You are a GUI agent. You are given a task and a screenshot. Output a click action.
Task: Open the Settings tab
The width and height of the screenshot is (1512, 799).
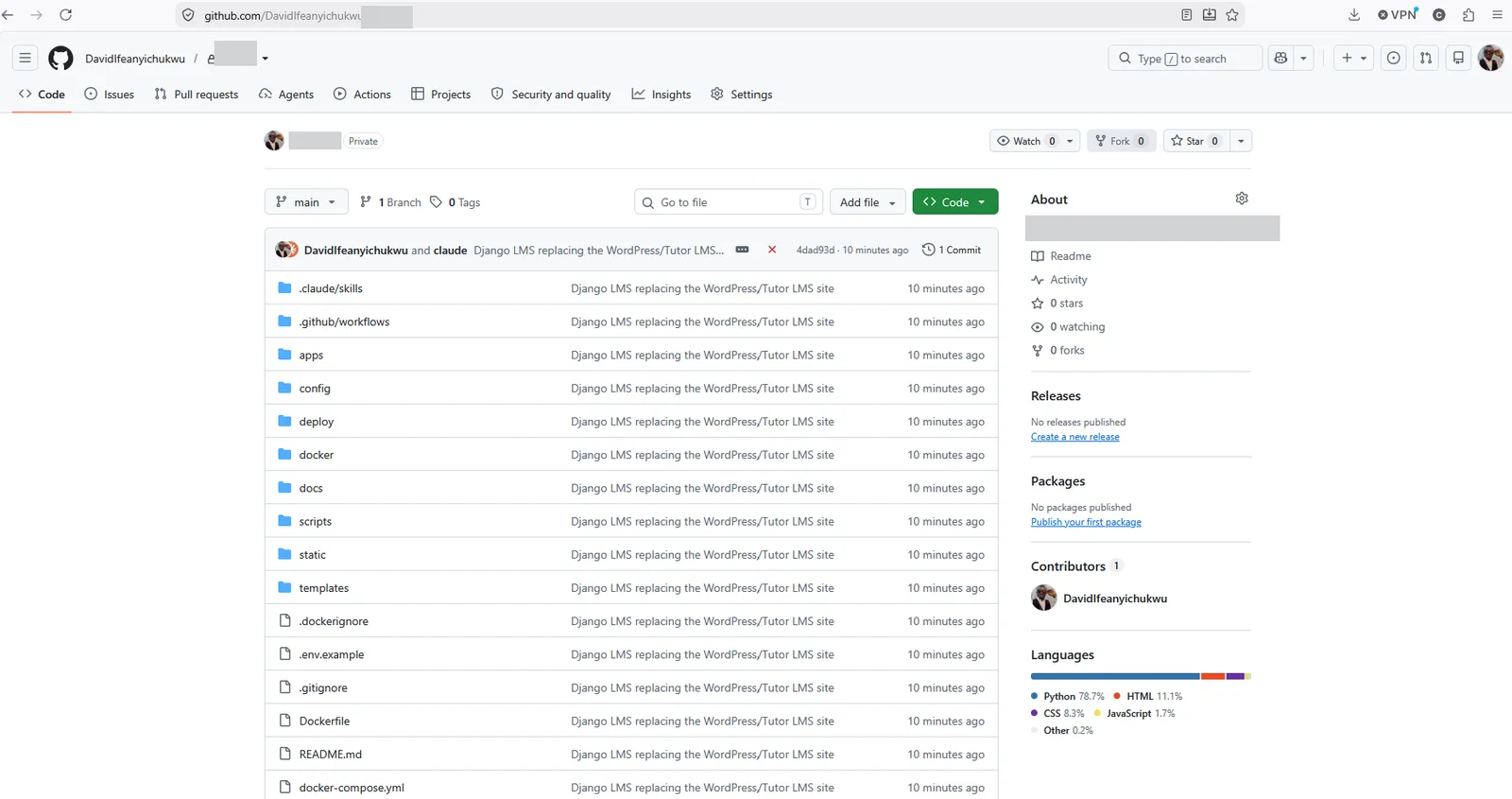pyautogui.click(x=742, y=95)
